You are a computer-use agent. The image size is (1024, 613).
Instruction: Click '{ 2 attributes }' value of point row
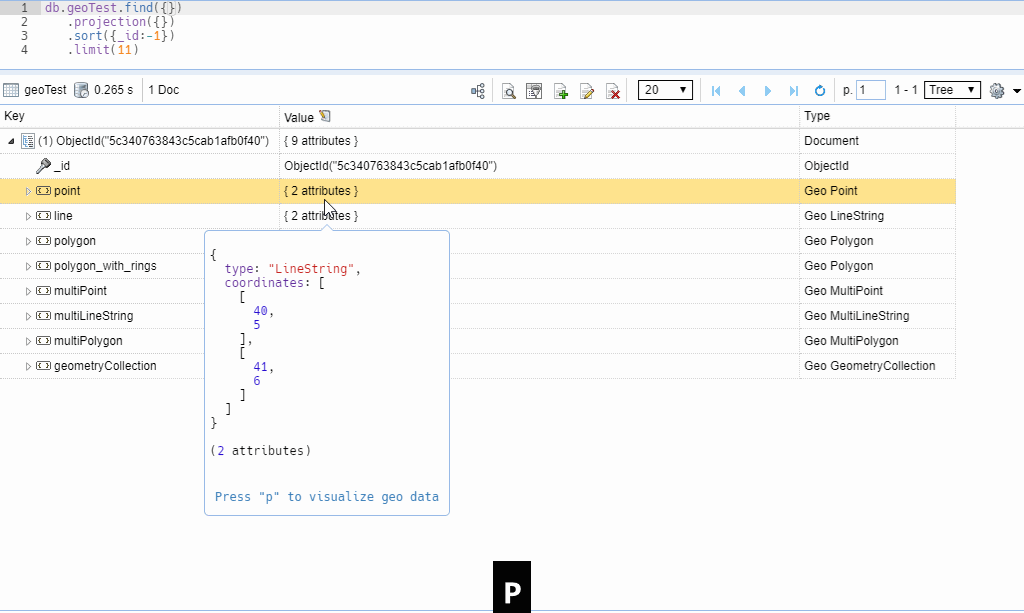coord(321,191)
